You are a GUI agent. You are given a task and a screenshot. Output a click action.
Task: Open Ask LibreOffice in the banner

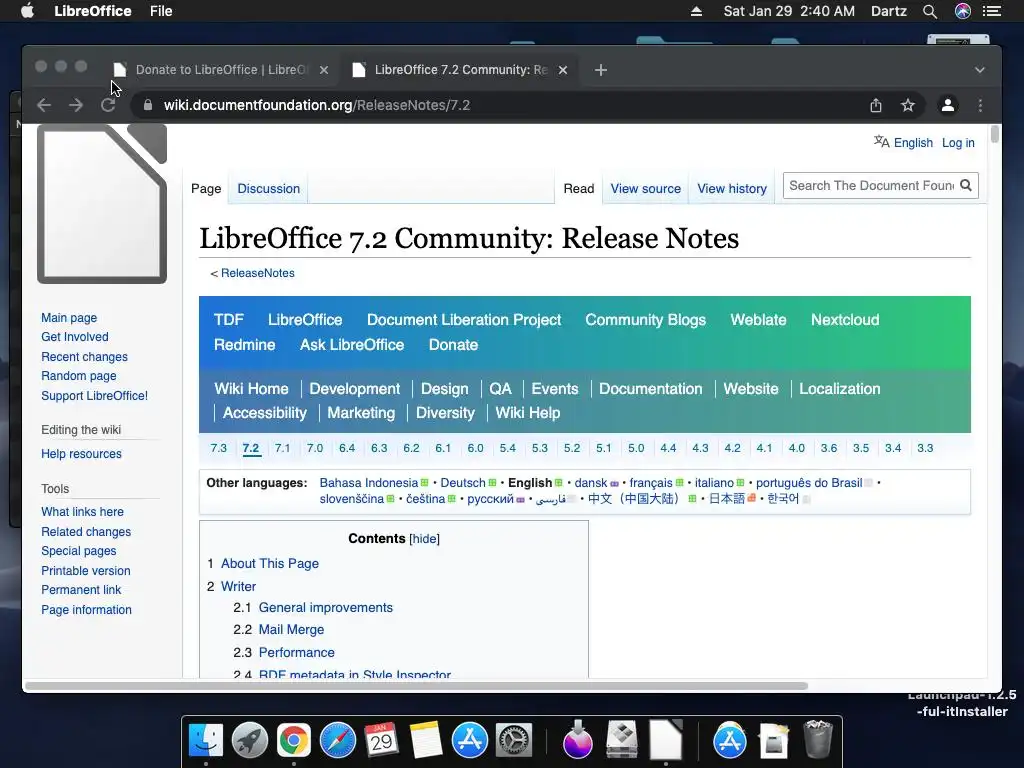[x=352, y=345]
